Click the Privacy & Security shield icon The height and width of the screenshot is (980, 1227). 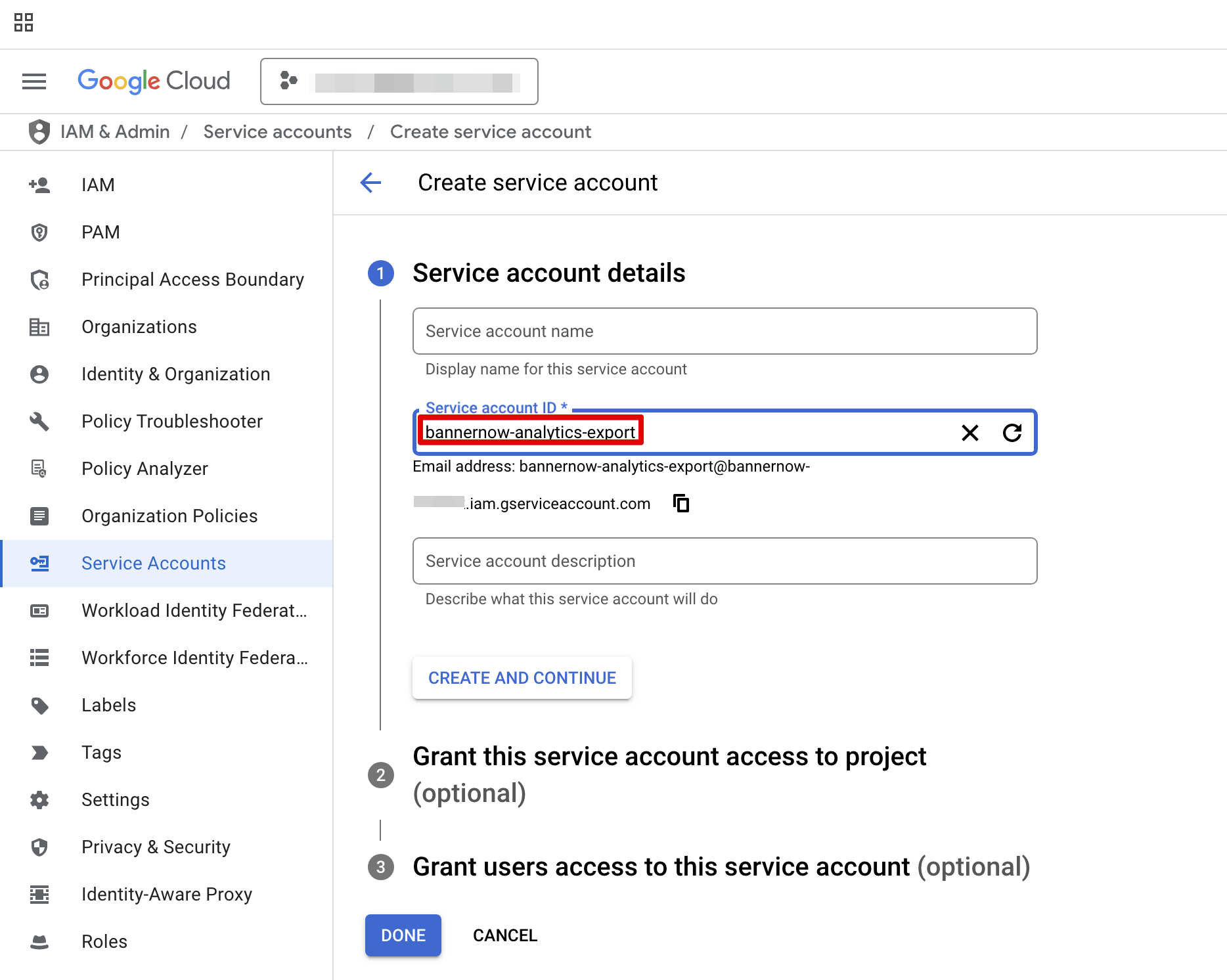coord(39,847)
